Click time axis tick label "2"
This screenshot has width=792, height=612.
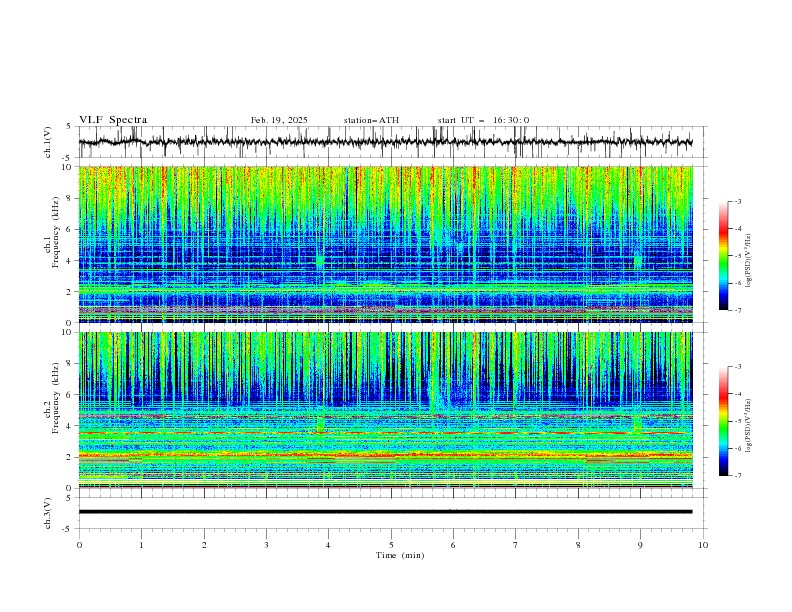204,545
